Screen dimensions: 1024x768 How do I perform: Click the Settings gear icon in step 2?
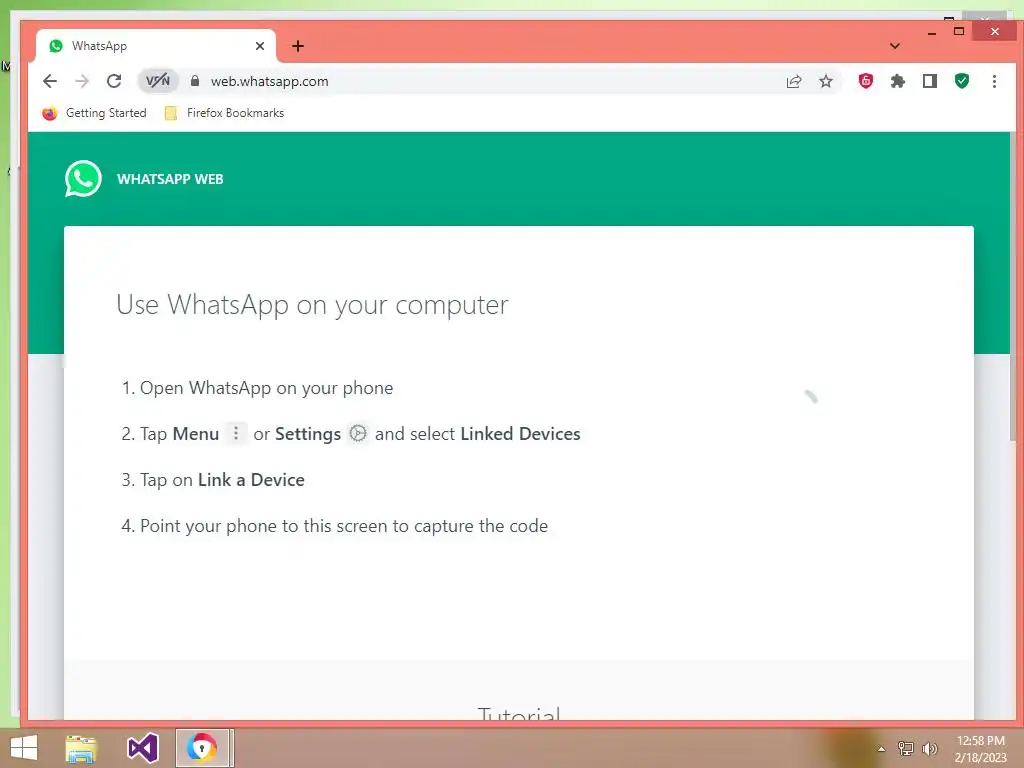pyautogui.click(x=358, y=433)
